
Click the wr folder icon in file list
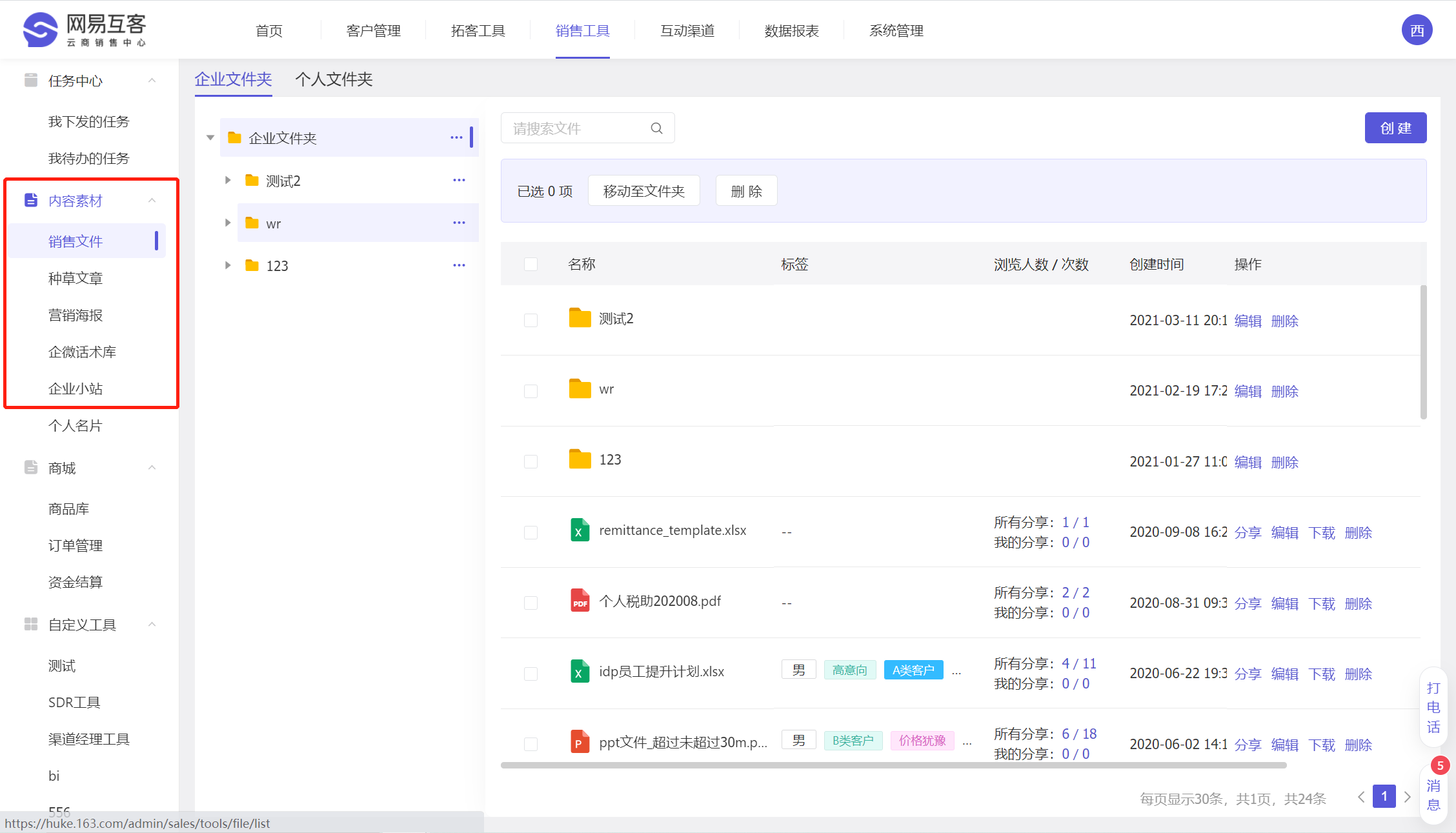pos(580,388)
